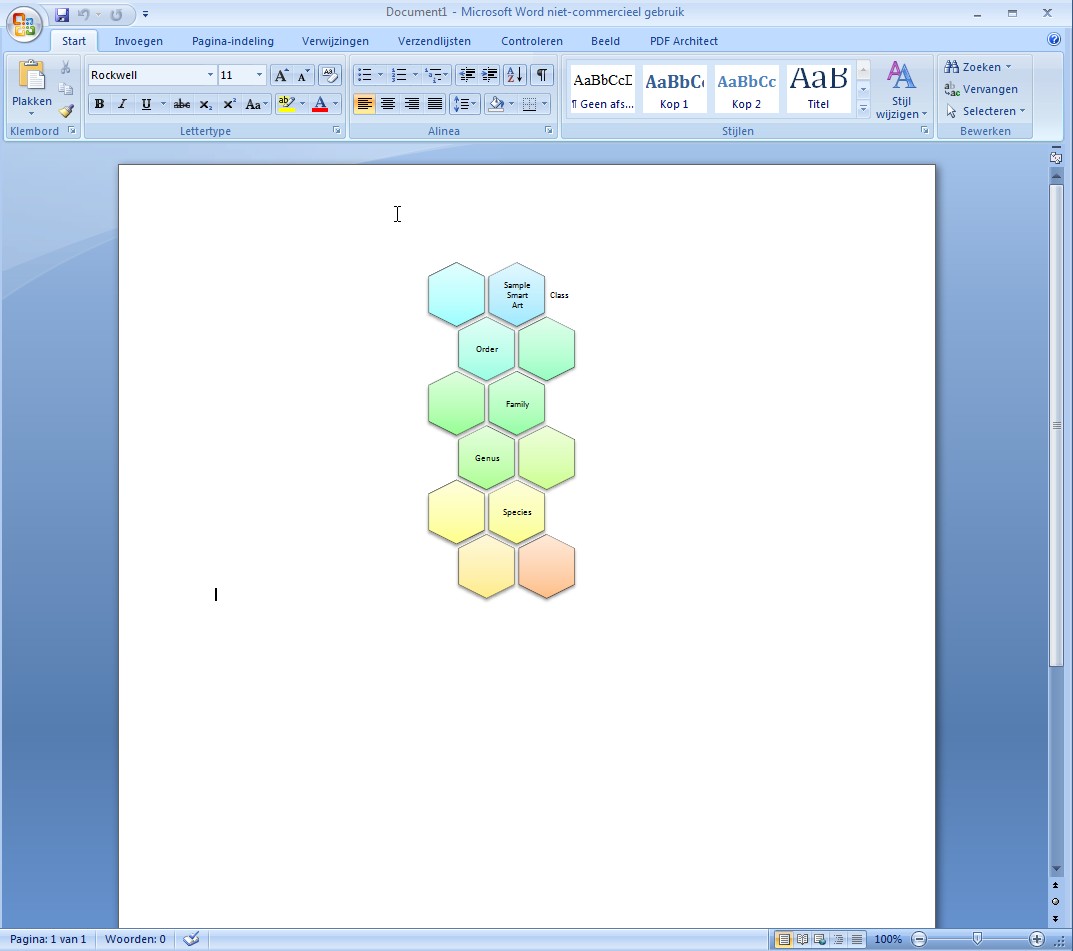Toggle show paragraph marks
The height and width of the screenshot is (951, 1073).
(541, 75)
